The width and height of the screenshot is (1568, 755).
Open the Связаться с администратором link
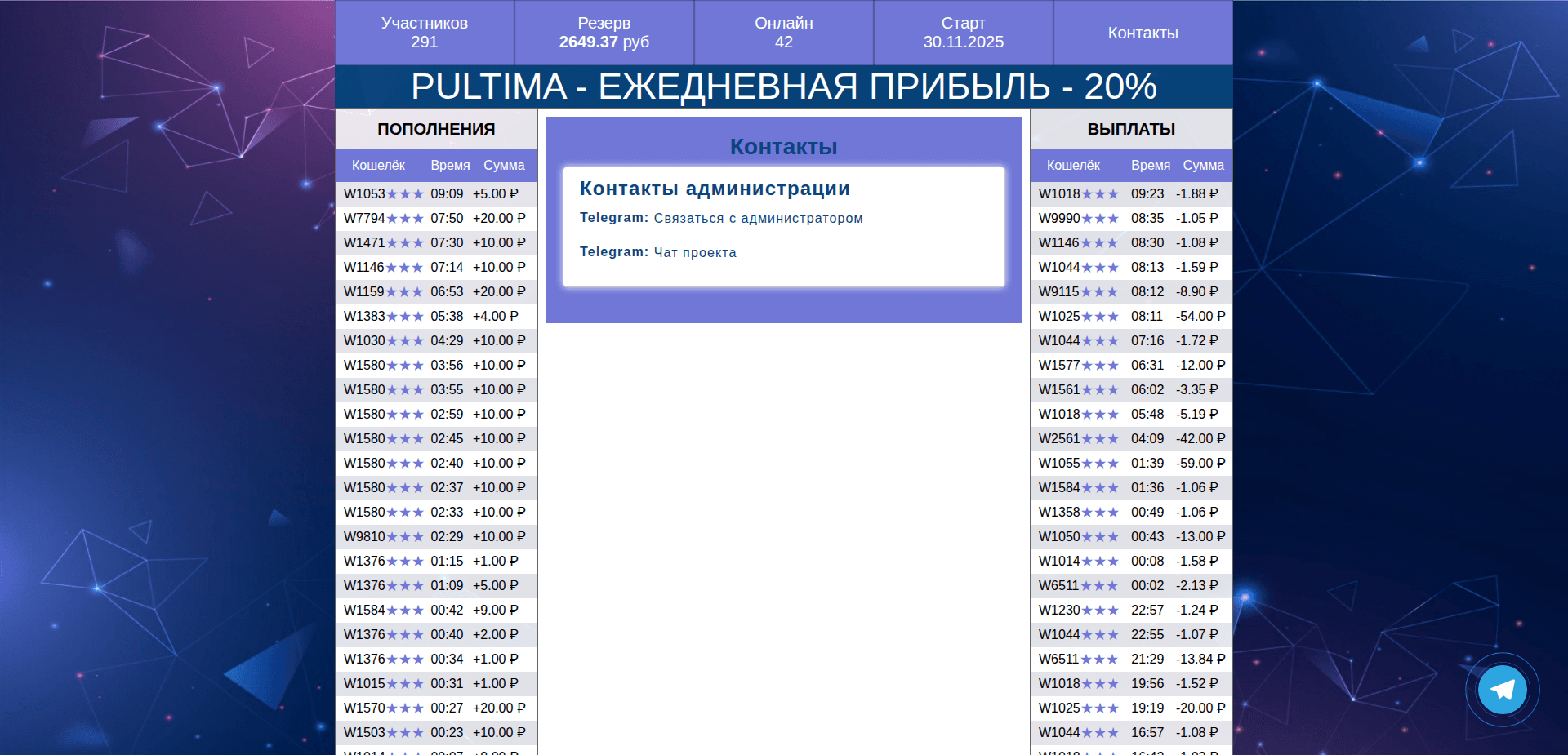[758, 218]
